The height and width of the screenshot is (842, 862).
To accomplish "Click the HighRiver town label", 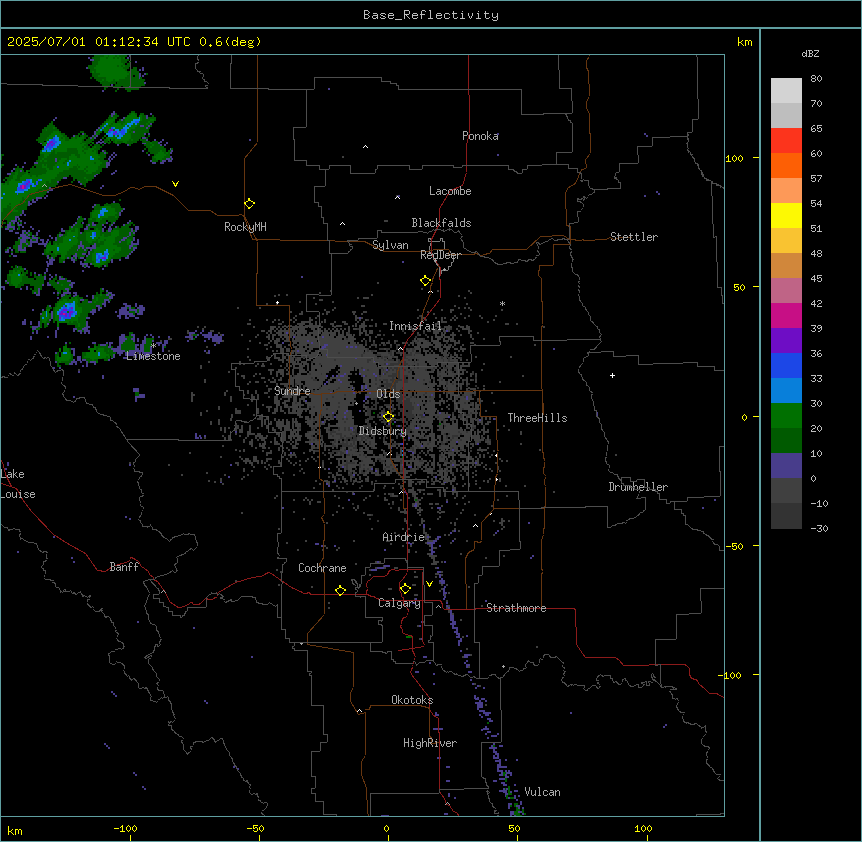I will point(430,743).
